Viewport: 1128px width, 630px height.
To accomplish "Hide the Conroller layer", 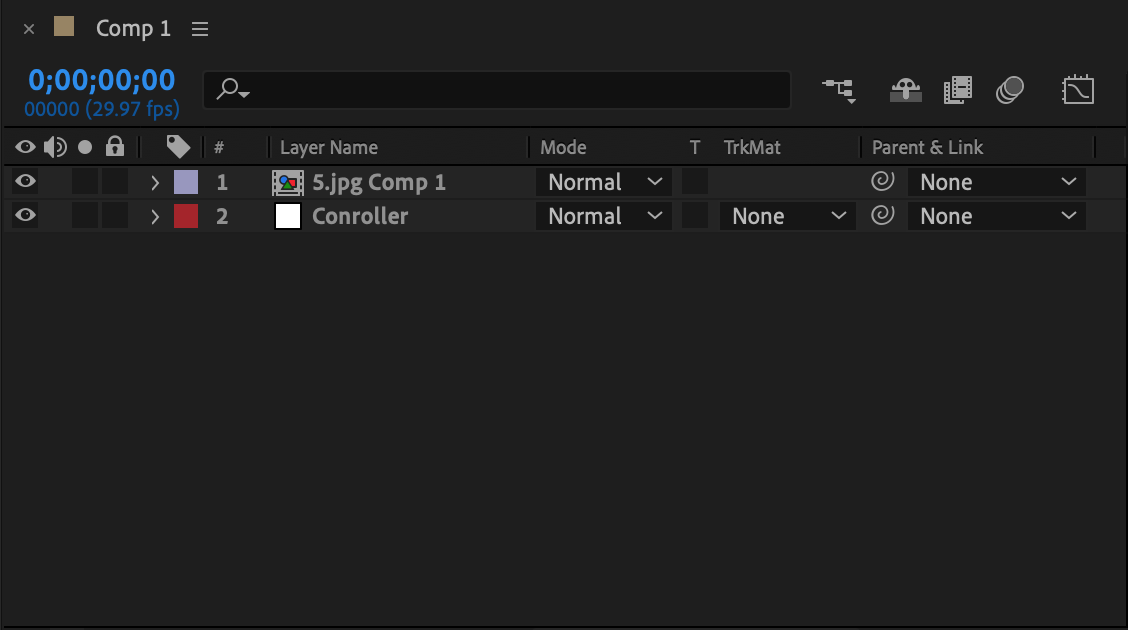I will pos(25,215).
